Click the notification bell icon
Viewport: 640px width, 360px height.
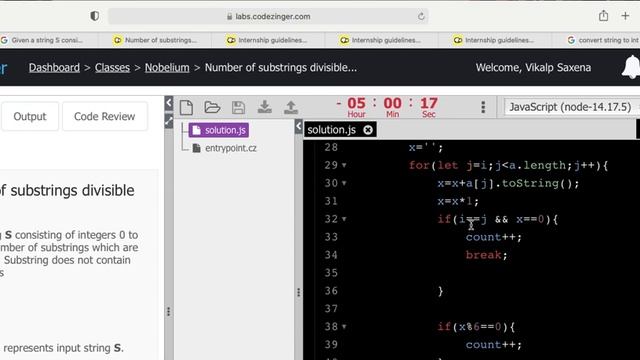coord(631,67)
